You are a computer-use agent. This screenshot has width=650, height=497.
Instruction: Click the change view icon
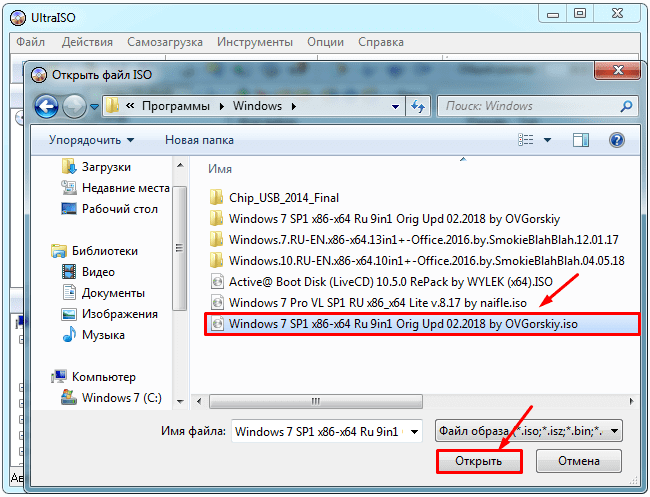pos(526,140)
